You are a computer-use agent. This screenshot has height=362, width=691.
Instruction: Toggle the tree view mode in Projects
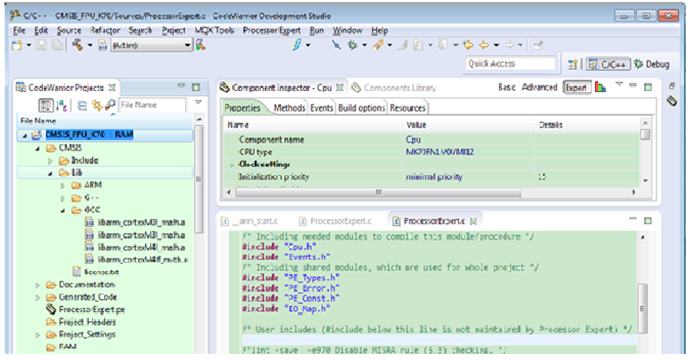point(45,105)
